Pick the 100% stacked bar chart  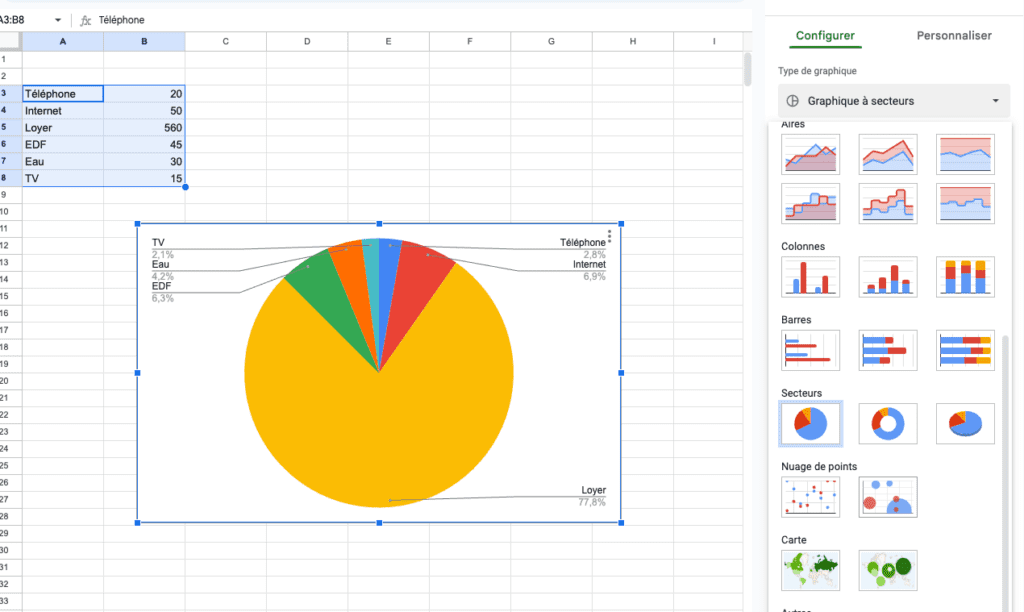click(x=965, y=350)
